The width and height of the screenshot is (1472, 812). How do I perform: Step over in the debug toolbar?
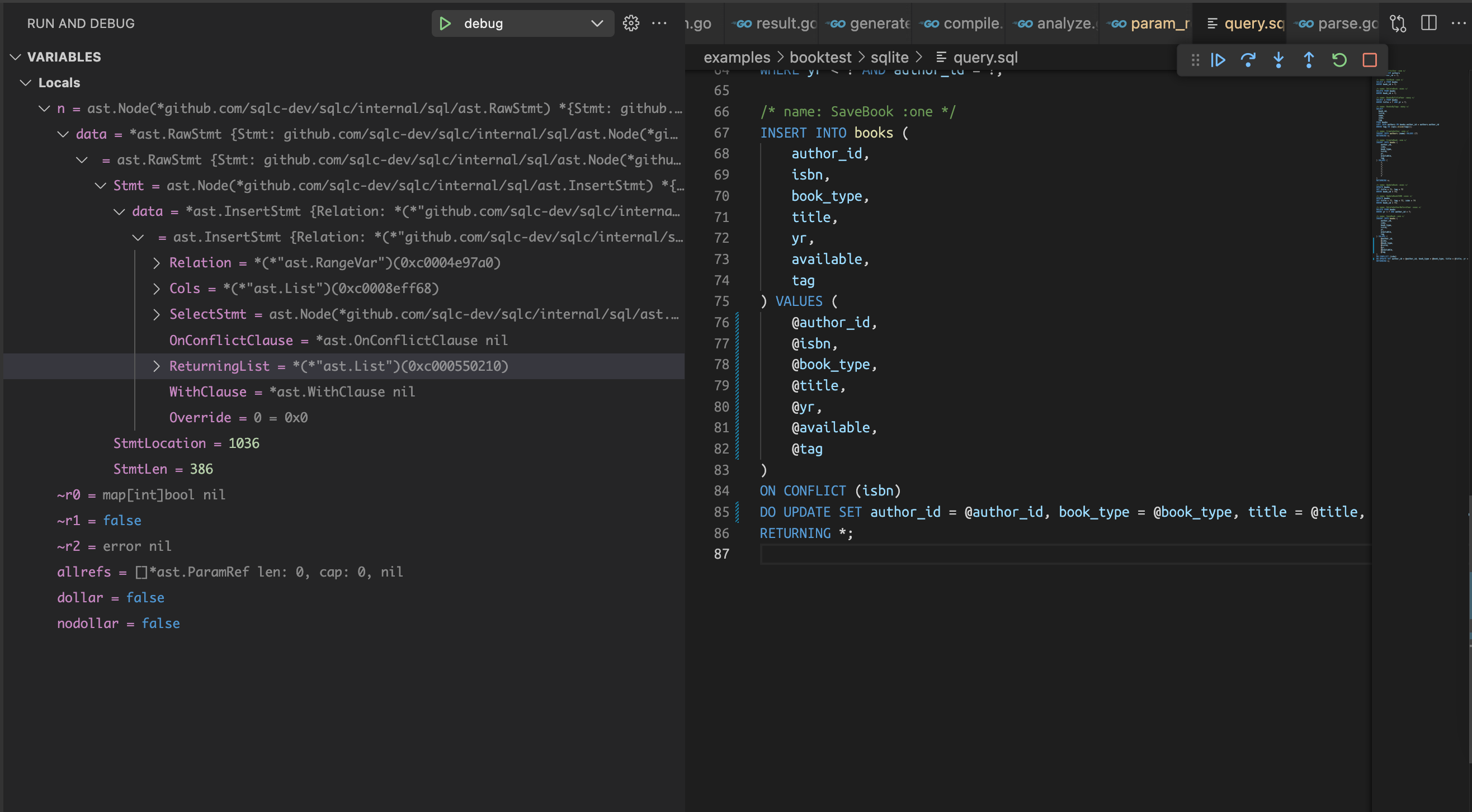point(1248,60)
